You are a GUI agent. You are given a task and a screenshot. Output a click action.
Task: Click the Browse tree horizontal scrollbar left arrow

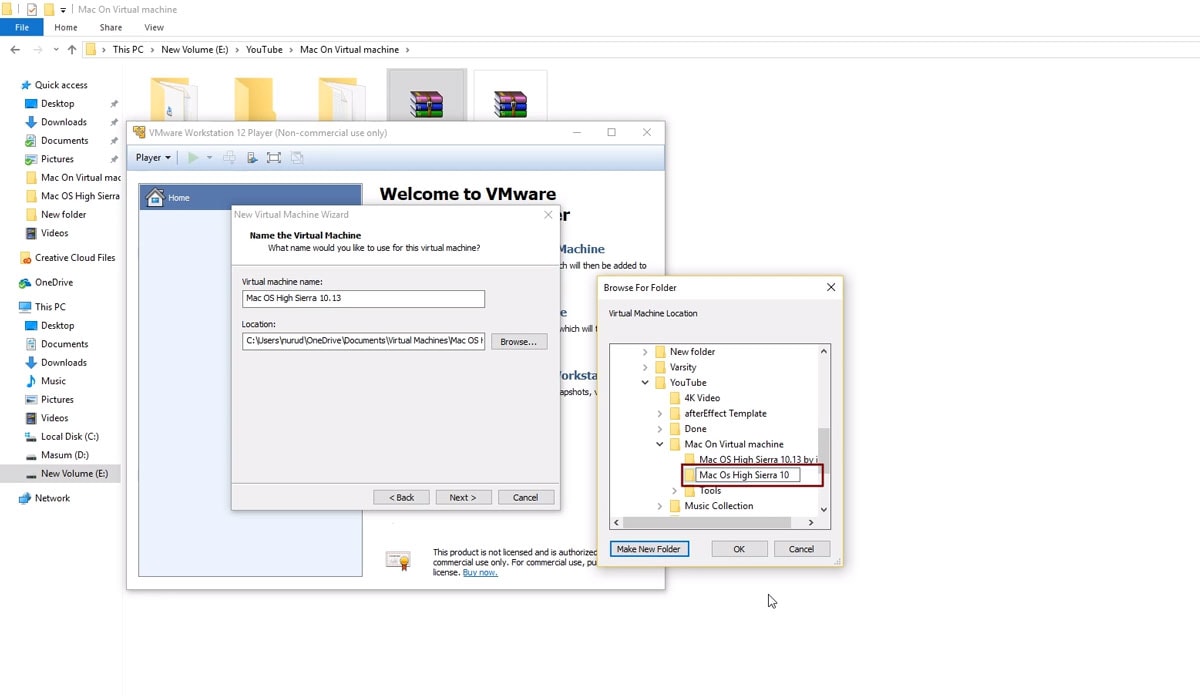(x=617, y=522)
